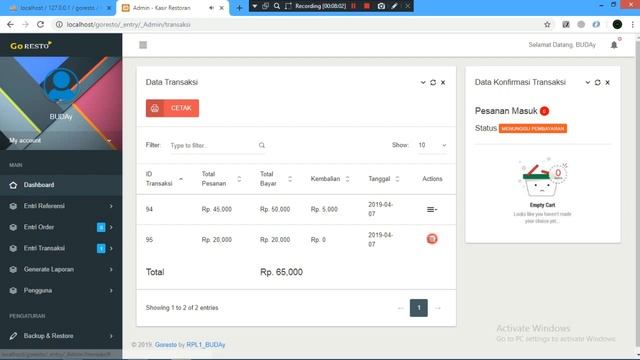Reload the Data Transaksi panel
The width and height of the screenshot is (640, 360).
(x=433, y=82)
